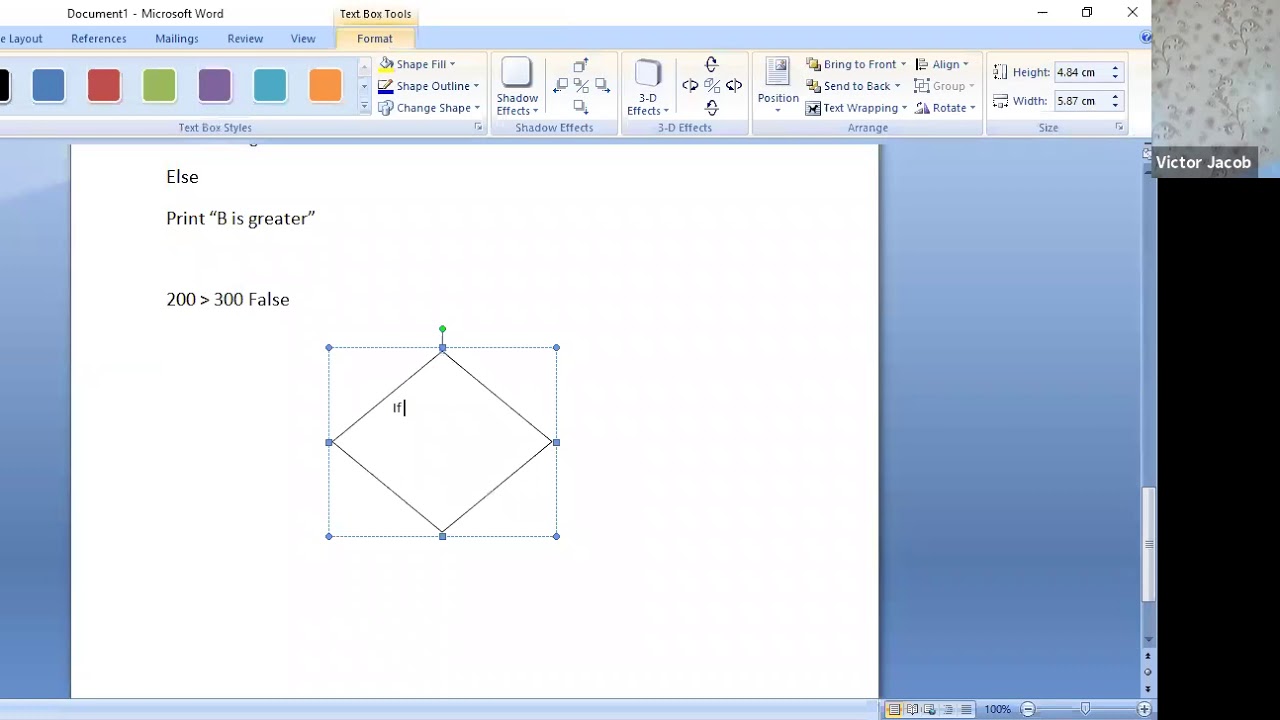
Task: Click the vertical scrollbar thumb
Action: point(1148,544)
